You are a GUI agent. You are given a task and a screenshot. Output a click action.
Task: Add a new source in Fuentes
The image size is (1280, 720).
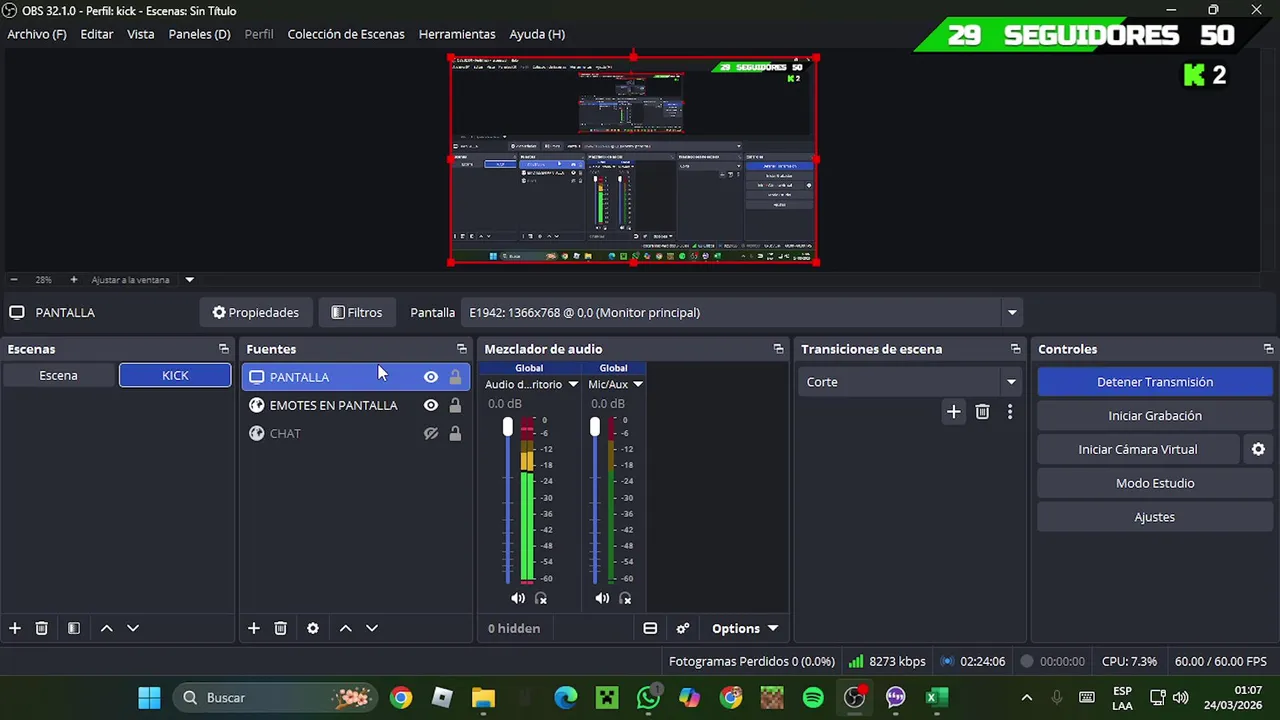(x=254, y=628)
